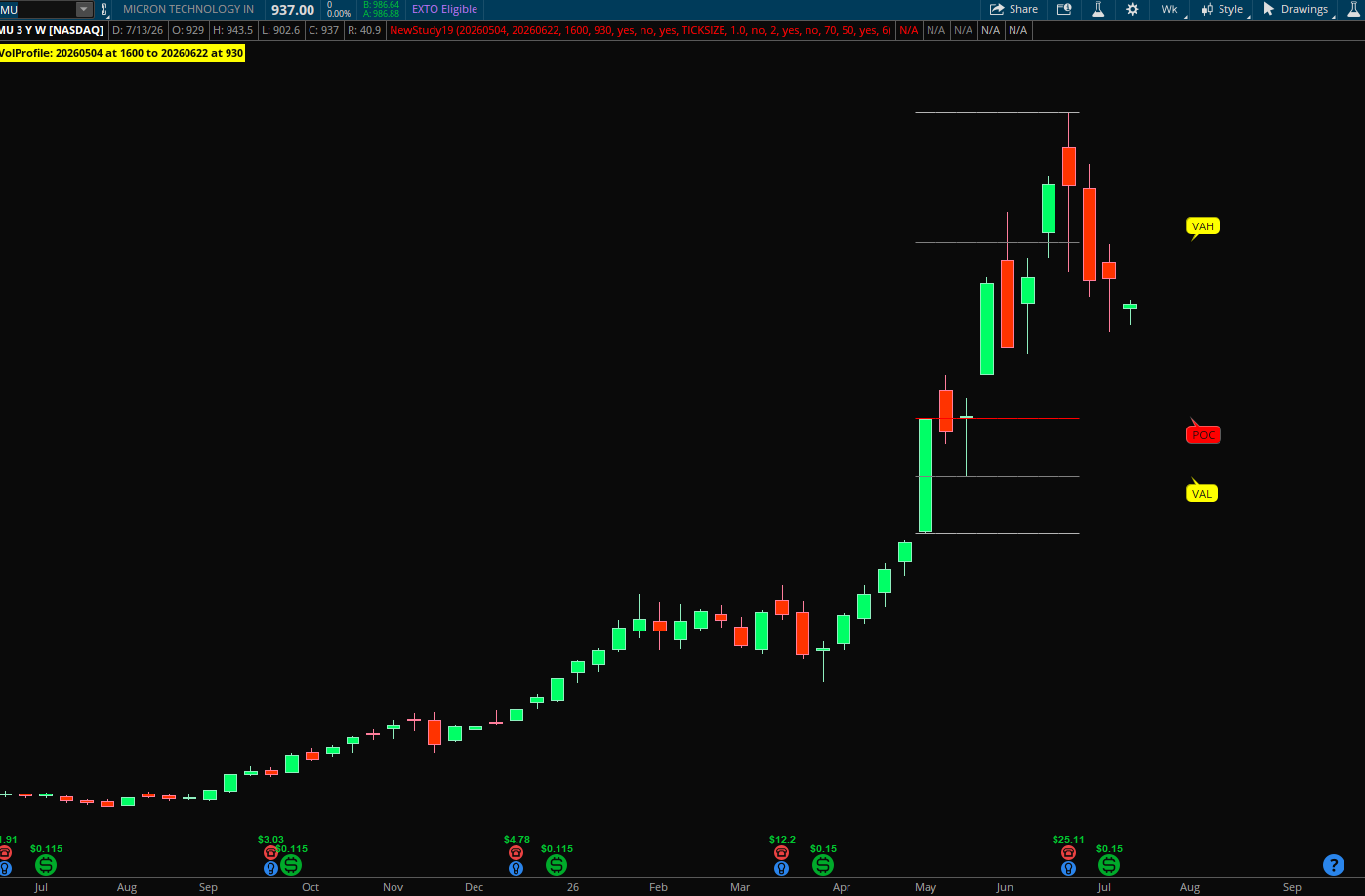Viewport: 1365px width, 896px height.
Task: Click the Mar label on the time axis
Action: click(740, 887)
